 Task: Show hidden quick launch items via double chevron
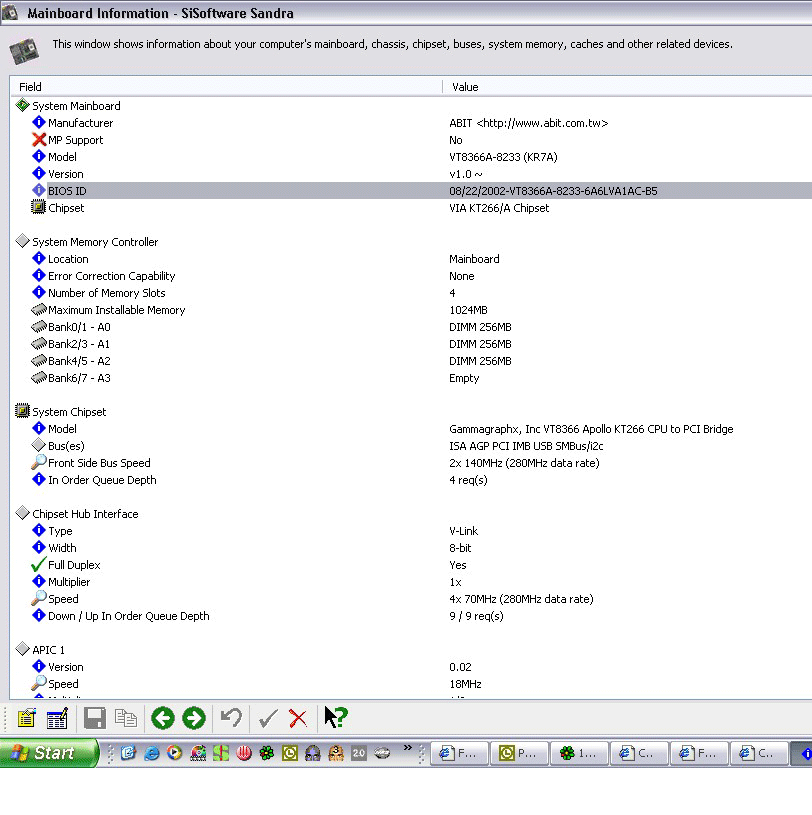(408, 747)
